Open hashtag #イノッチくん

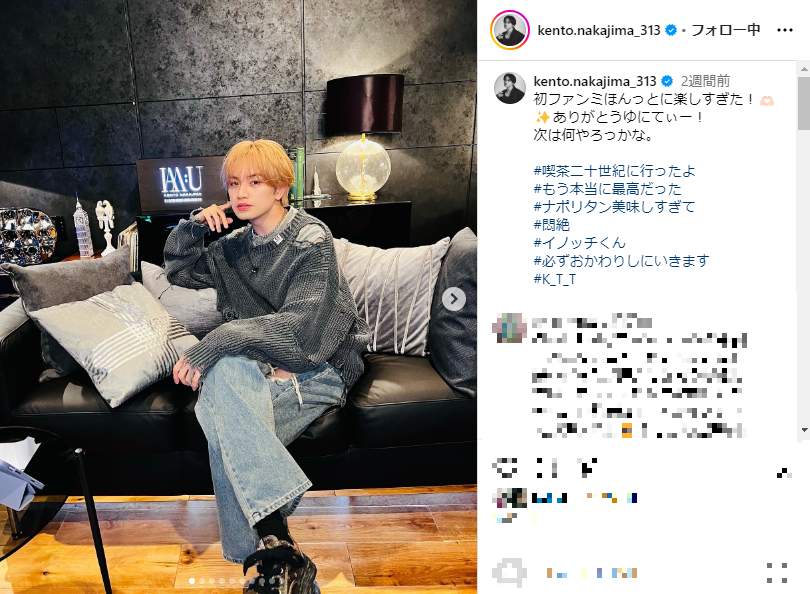[579, 243]
